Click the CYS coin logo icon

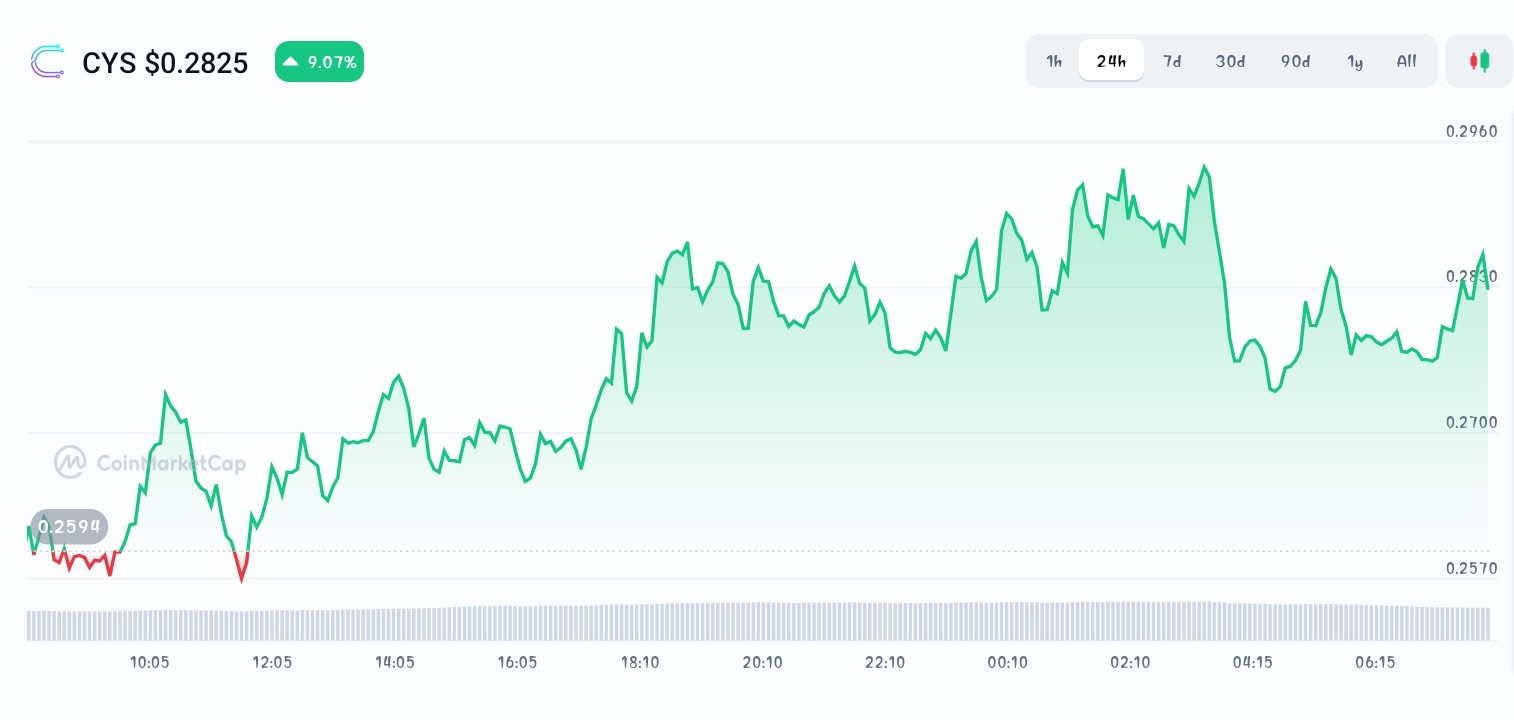click(x=47, y=62)
